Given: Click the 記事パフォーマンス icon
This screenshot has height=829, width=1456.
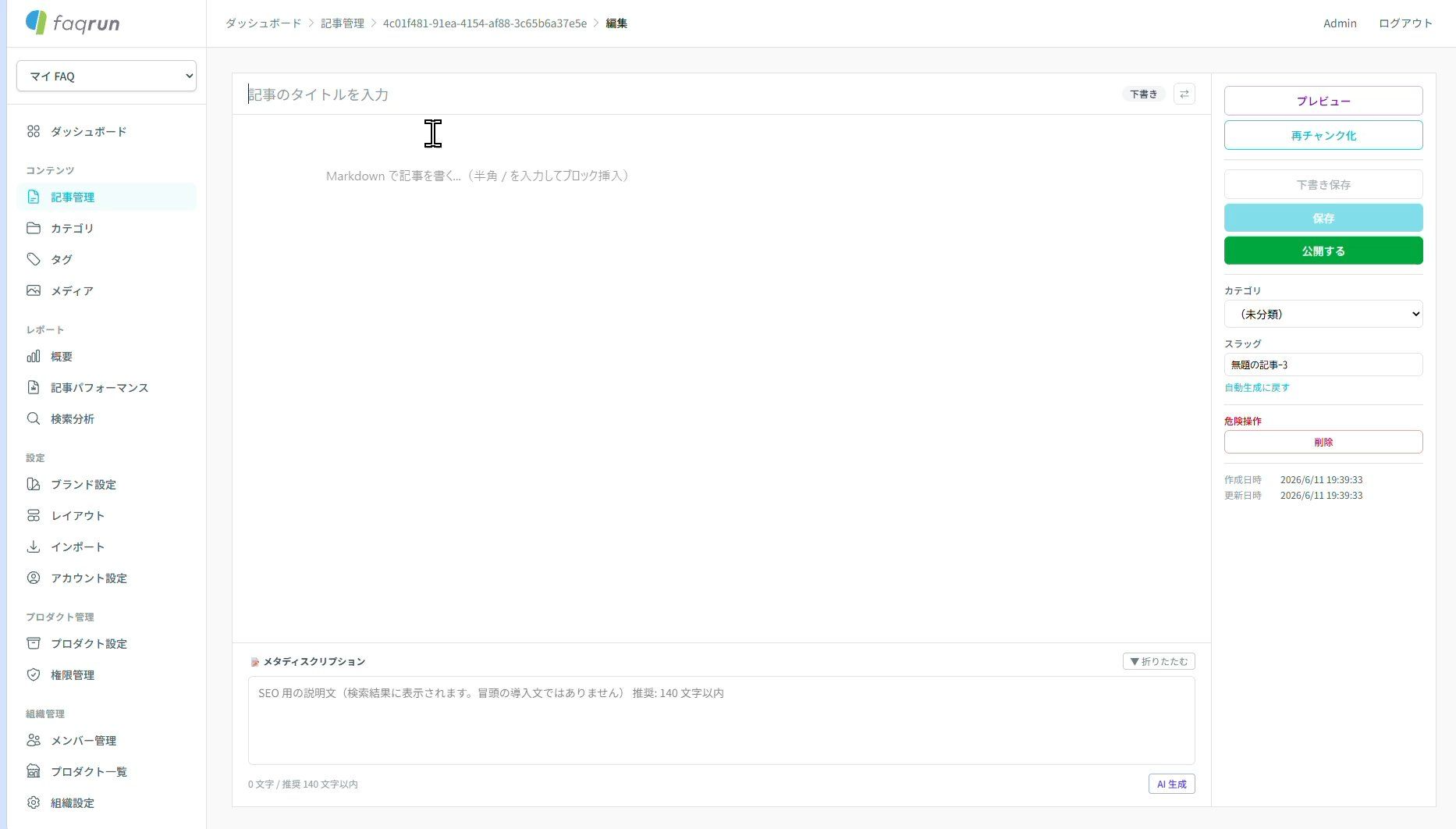Looking at the screenshot, I should tap(34, 387).
